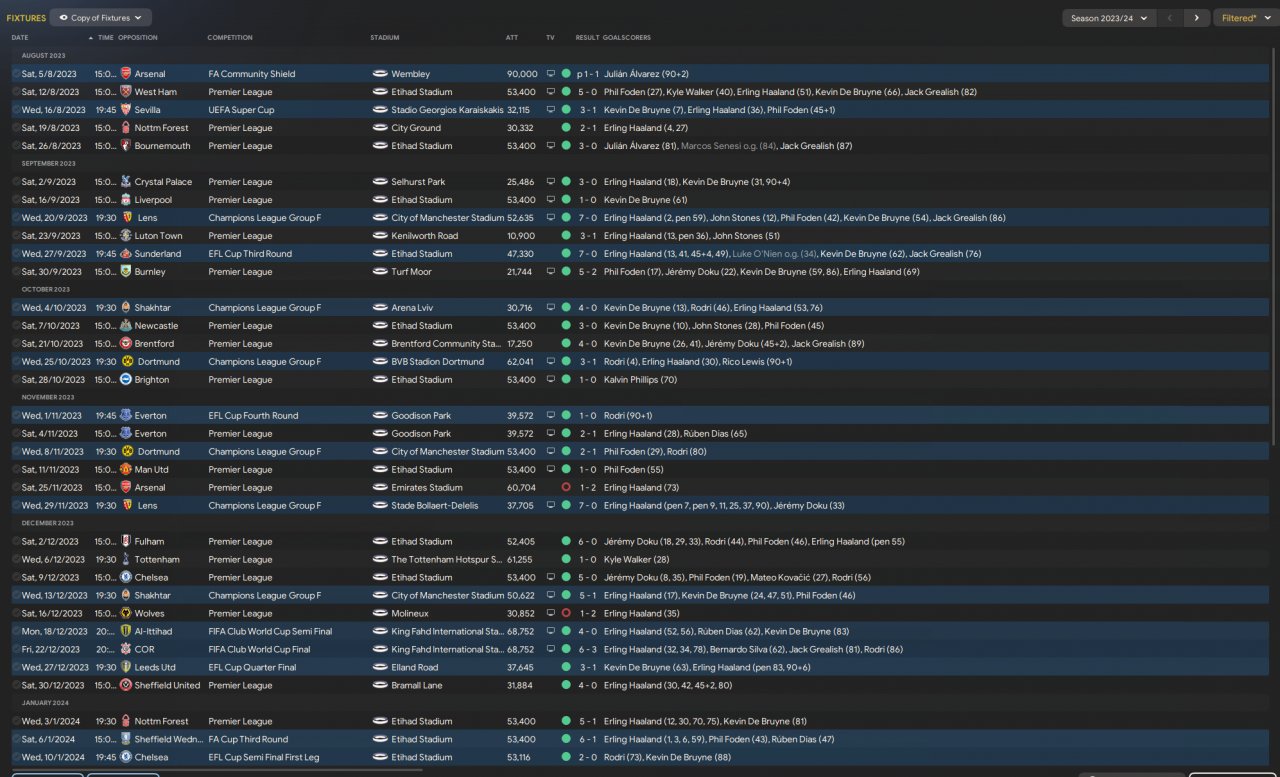Click the Newcastle club badge
The height and width of the screenshot is (777, 1280).
click(x=125, y=326)
